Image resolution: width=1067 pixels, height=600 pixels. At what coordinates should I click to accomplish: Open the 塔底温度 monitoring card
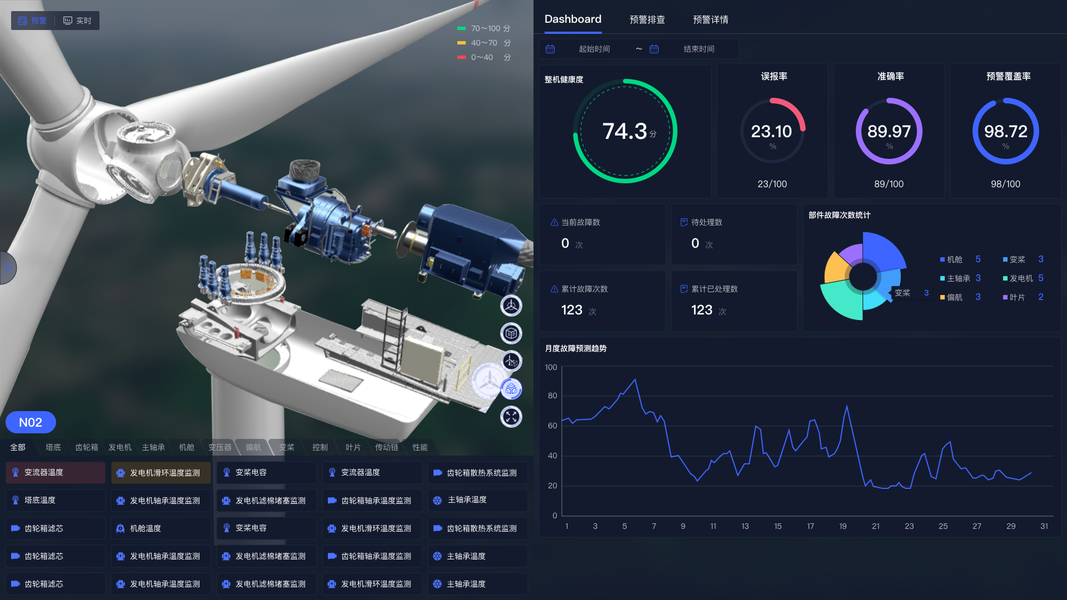56,500
